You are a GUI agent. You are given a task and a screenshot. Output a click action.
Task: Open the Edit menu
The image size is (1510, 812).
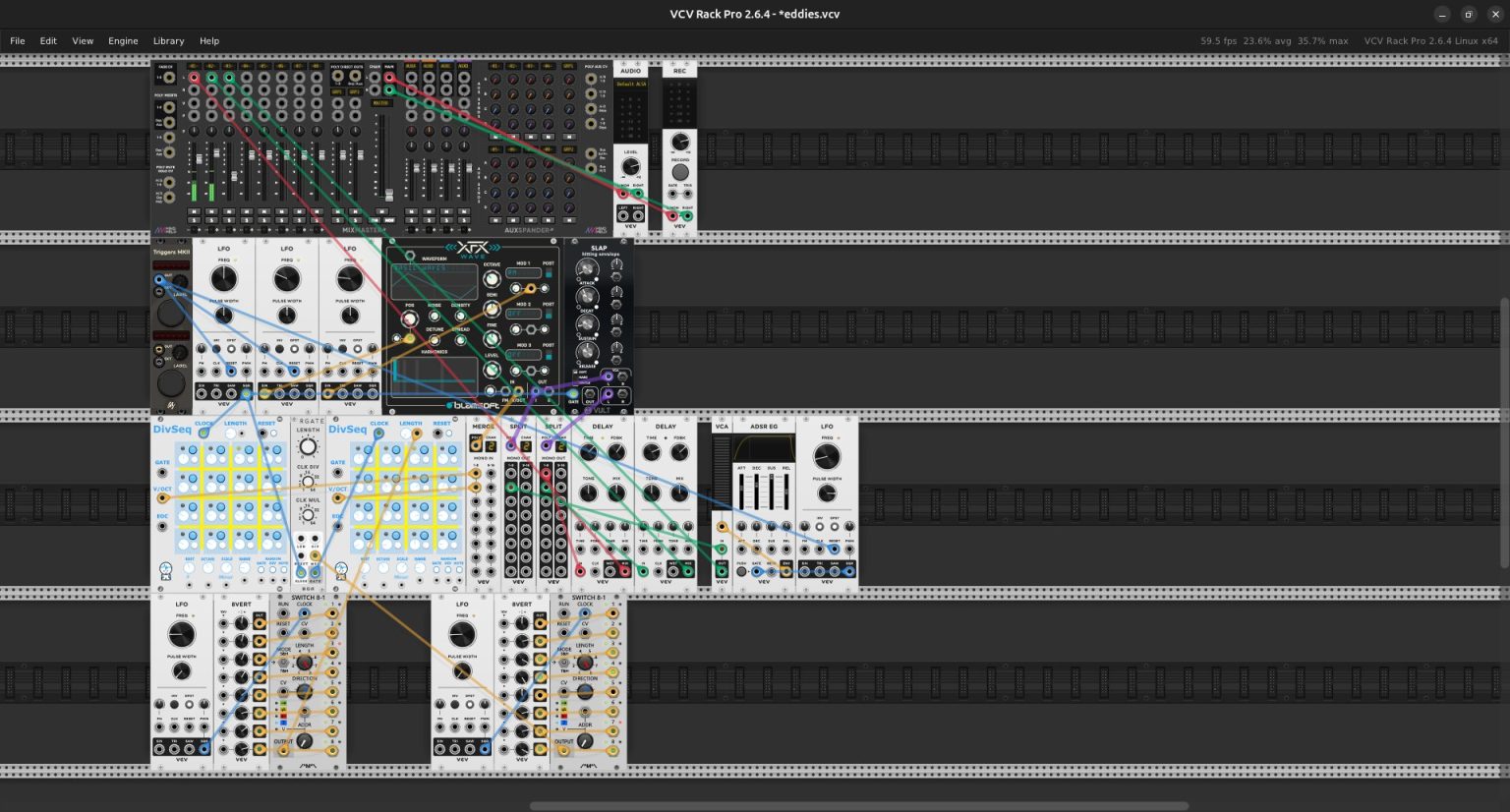48,41
